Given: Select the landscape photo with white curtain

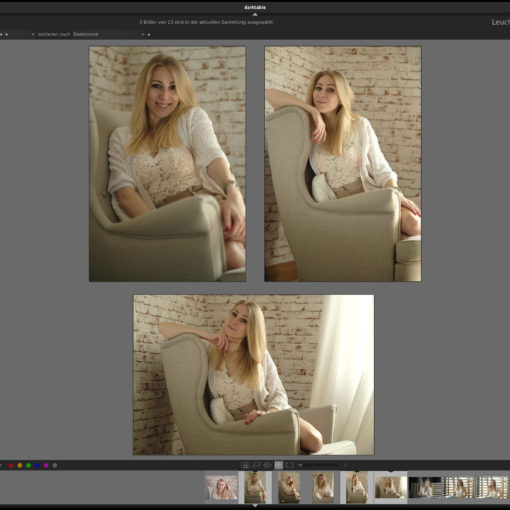Looking at the screenshot, I should click(254, 375).
